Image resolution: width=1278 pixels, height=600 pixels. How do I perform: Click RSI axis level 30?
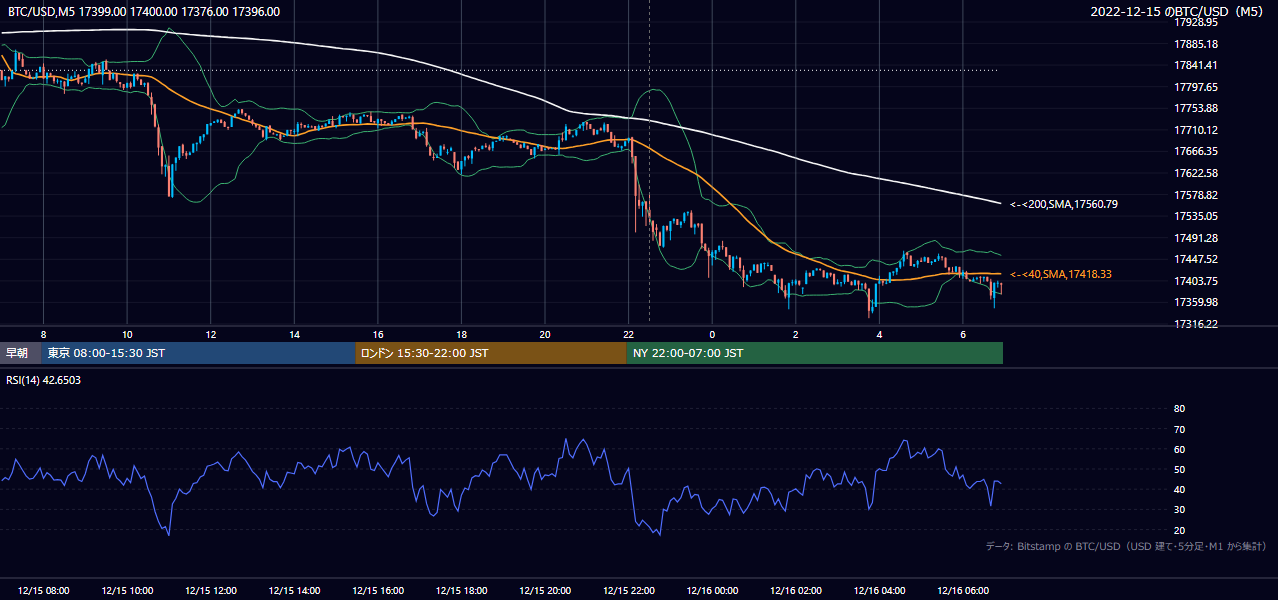[x=1180, y=510]
